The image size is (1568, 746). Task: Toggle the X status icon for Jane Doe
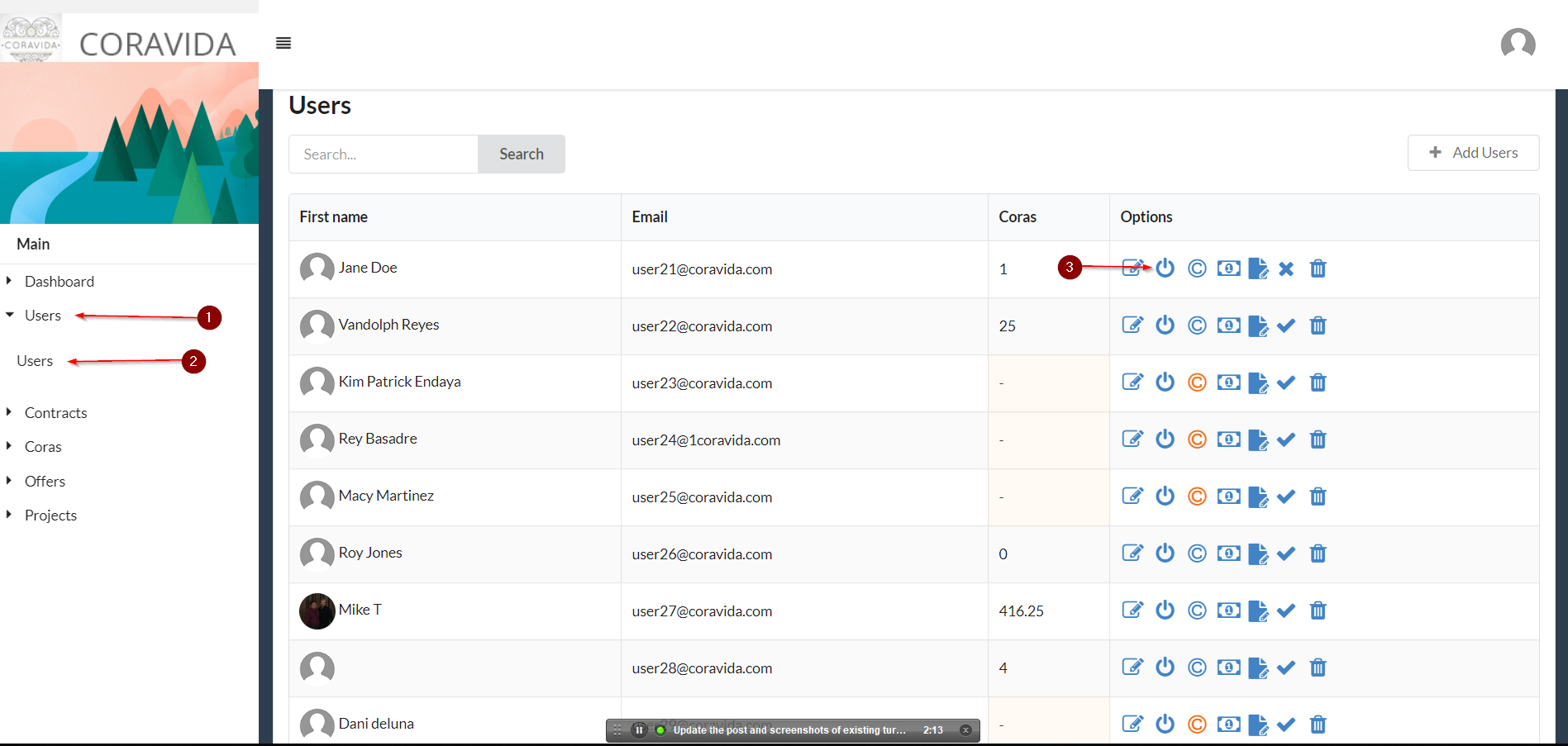point(1286,268)
